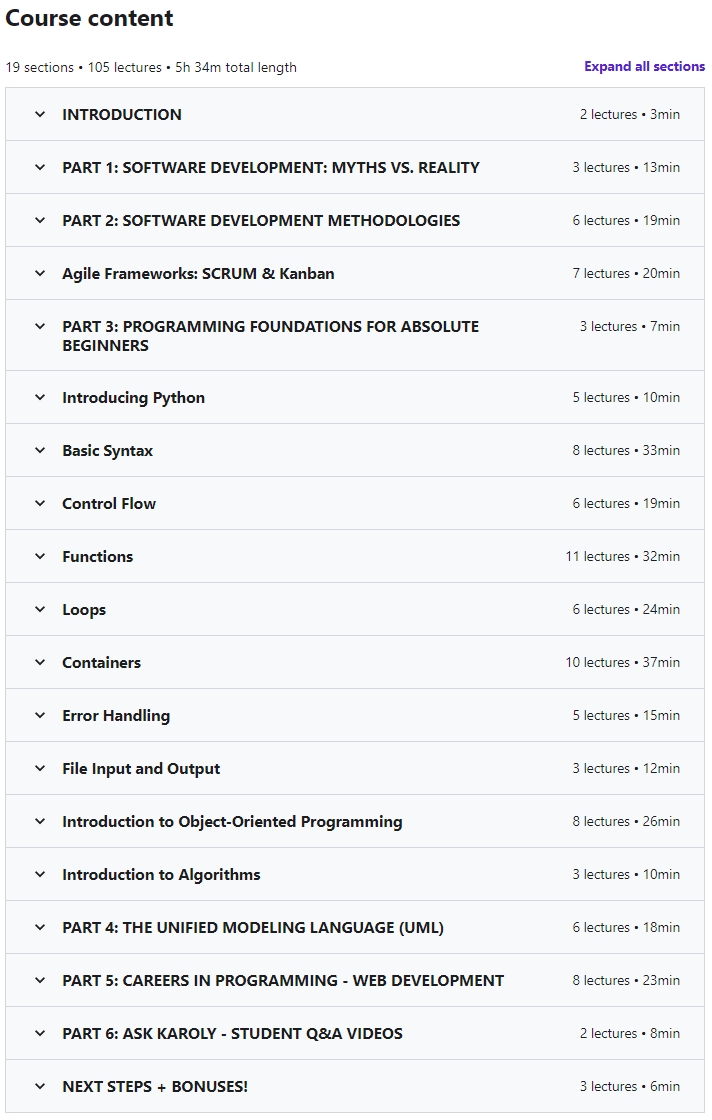
Task: Expand the INTRODUCTION section chevron
Action: (40, 114)
